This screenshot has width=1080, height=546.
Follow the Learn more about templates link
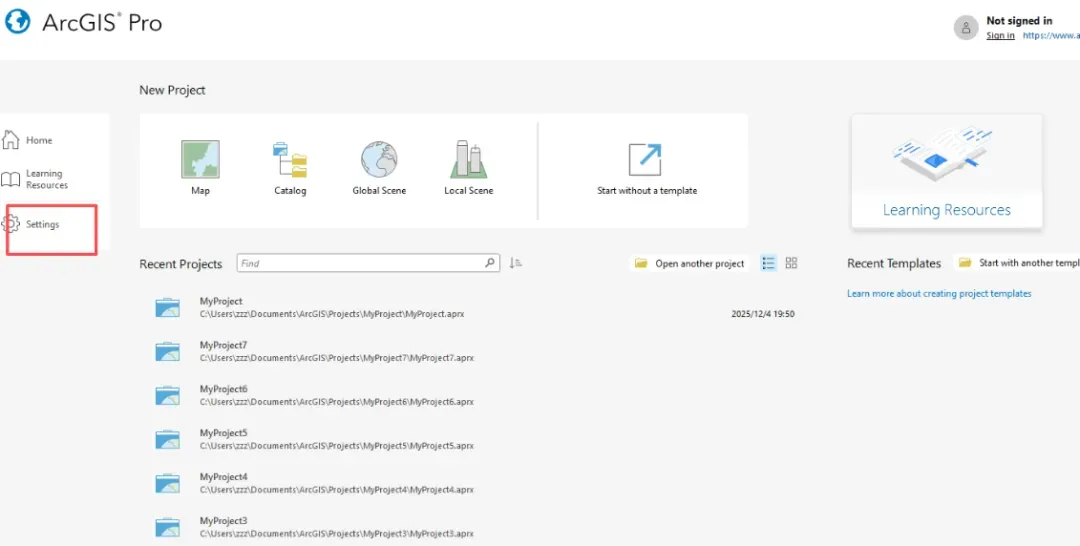[x=939, y=293]
